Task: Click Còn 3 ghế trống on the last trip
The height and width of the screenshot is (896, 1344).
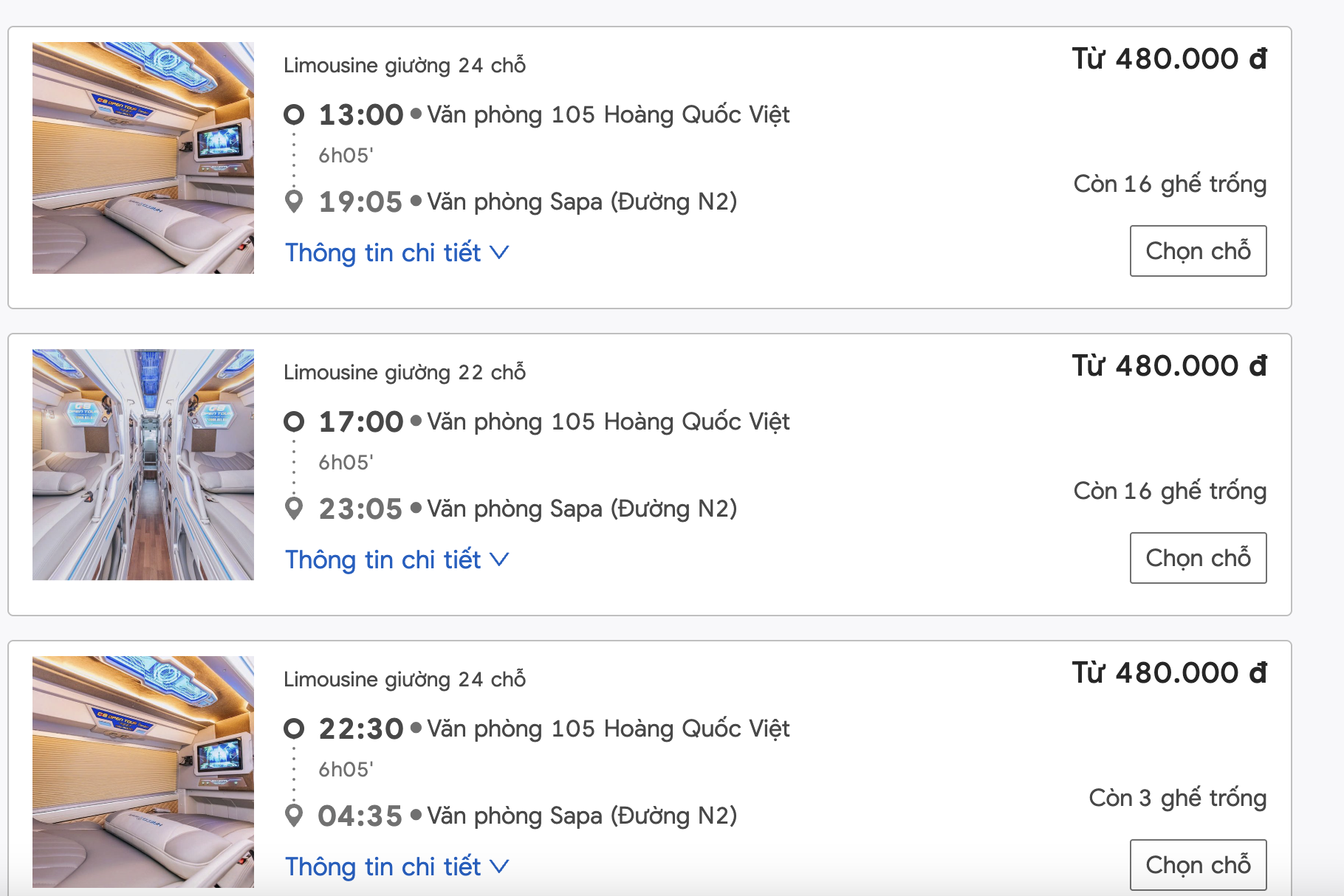Action: tap(1178, 798)
